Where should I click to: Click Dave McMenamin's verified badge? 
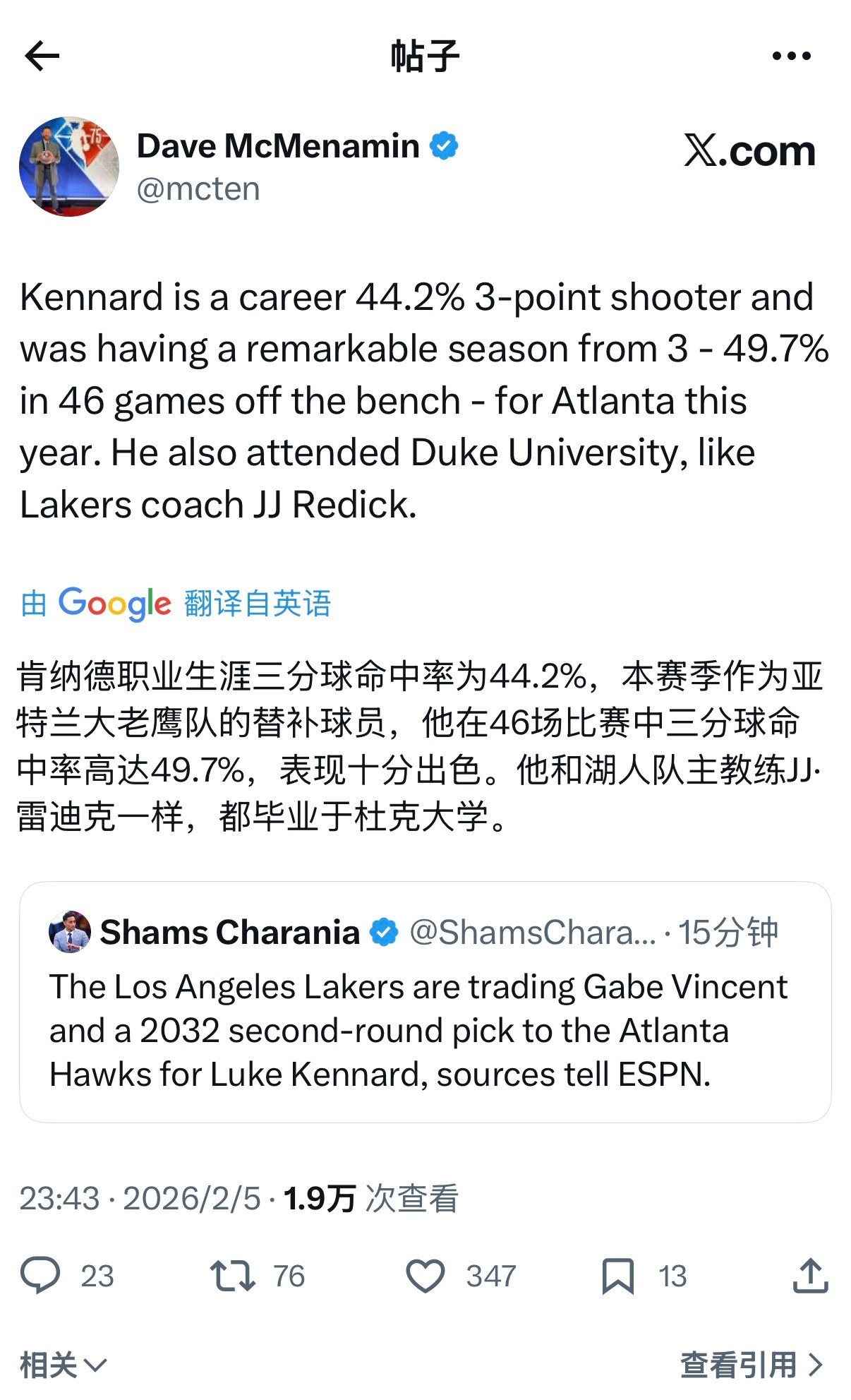(x=445, y=145)
